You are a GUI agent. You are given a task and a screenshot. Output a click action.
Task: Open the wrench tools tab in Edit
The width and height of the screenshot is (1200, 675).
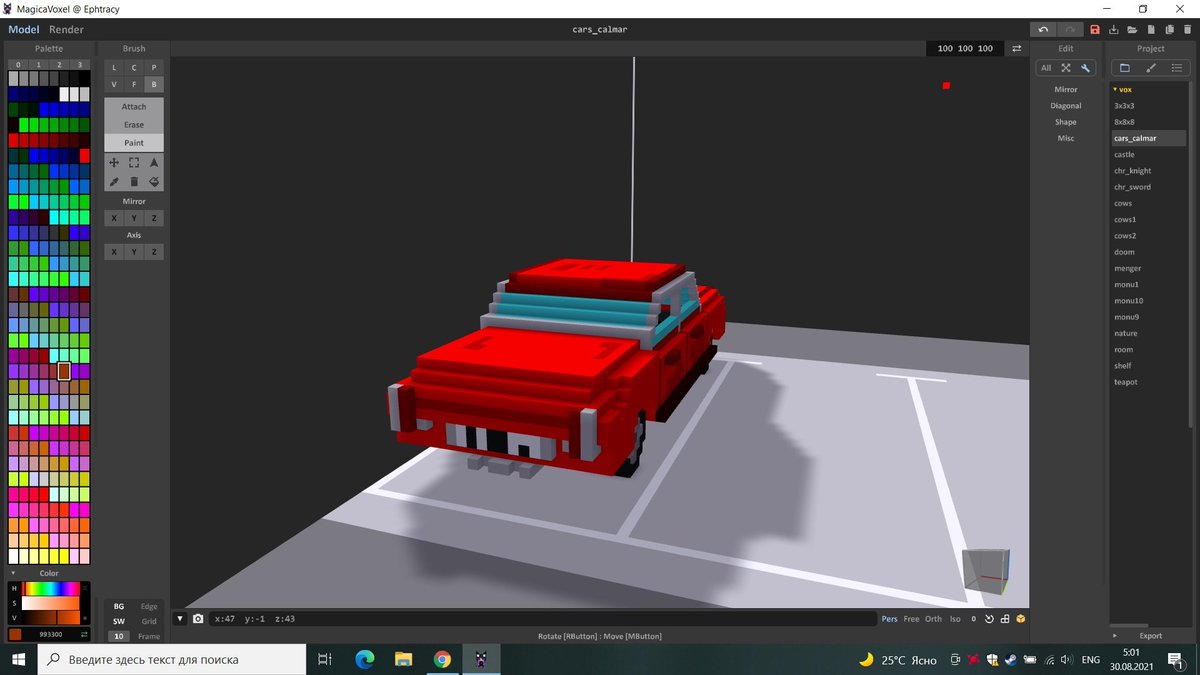1086,68
